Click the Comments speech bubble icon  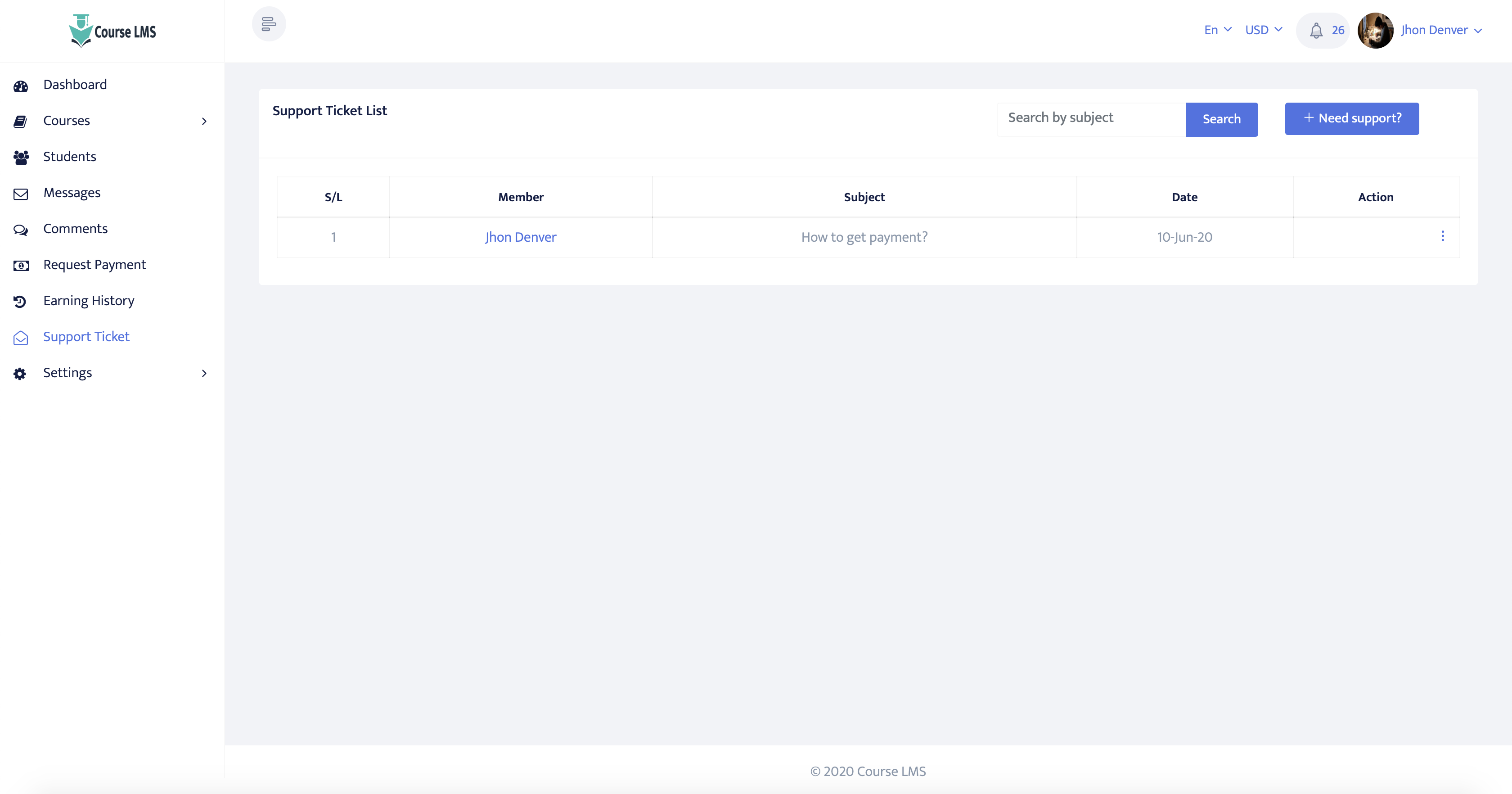(x=21, y=230)
